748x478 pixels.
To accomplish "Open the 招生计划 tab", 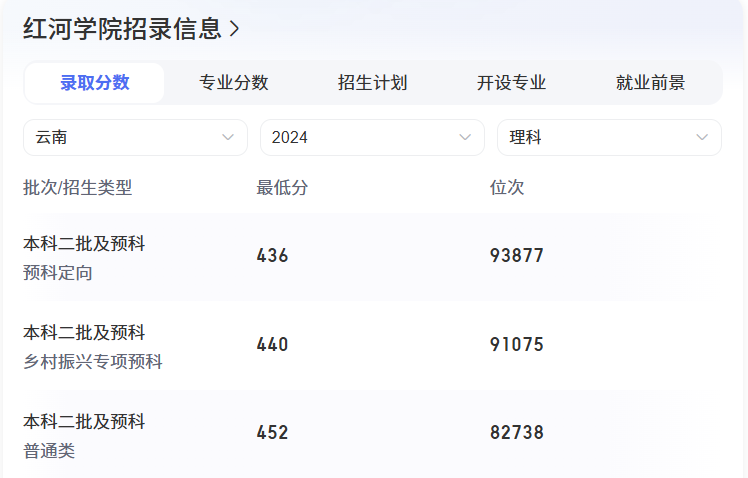I will [373, 83].
